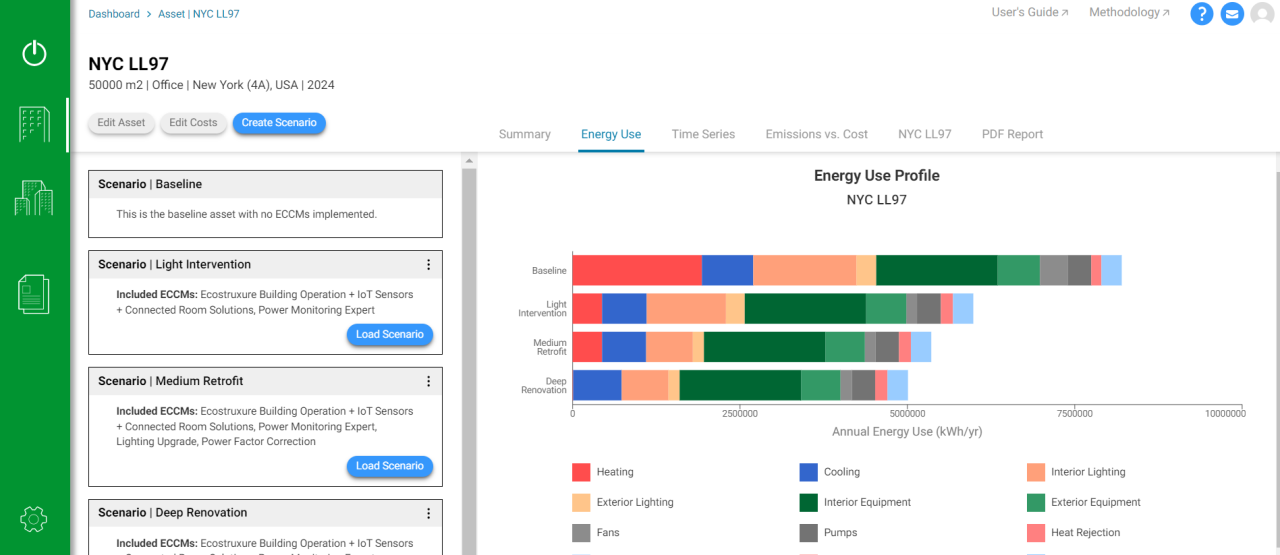
Task: Open the NYC LL97 tab
Action: pos(925,134)
